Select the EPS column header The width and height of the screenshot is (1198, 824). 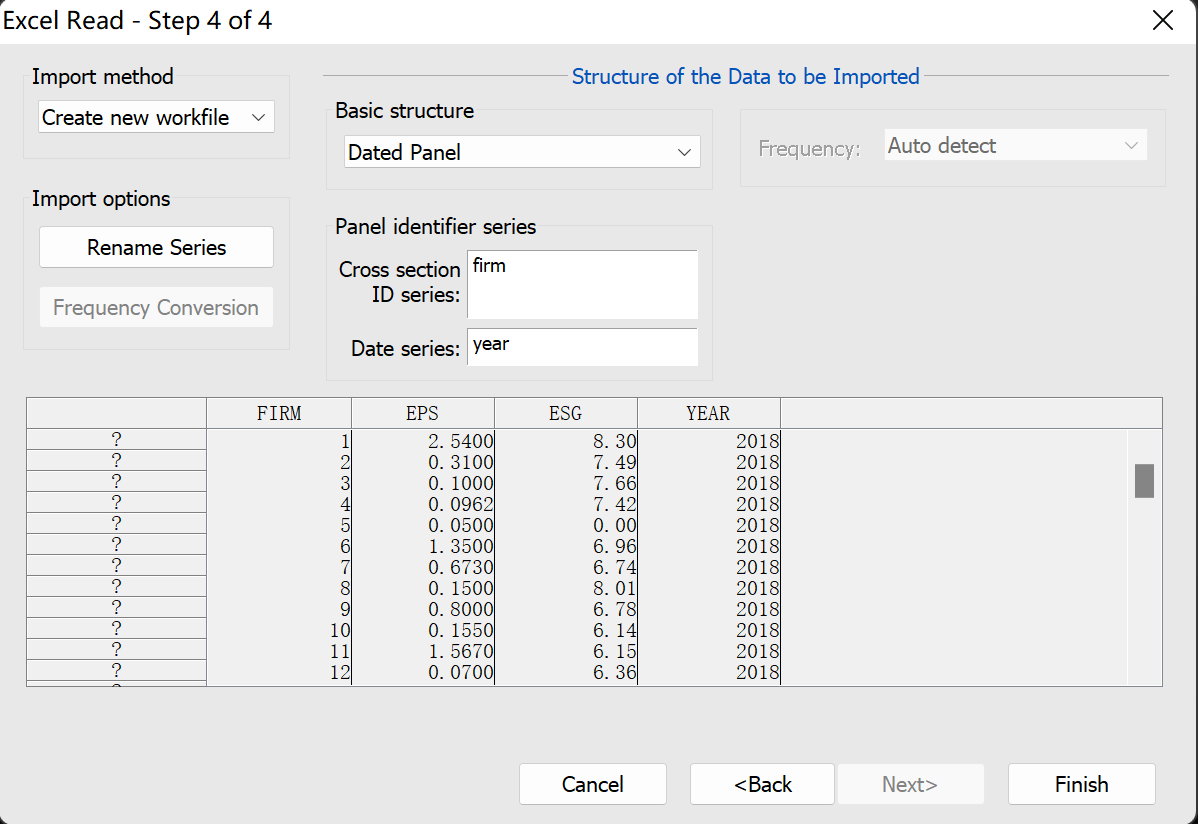tap(422, 413)
